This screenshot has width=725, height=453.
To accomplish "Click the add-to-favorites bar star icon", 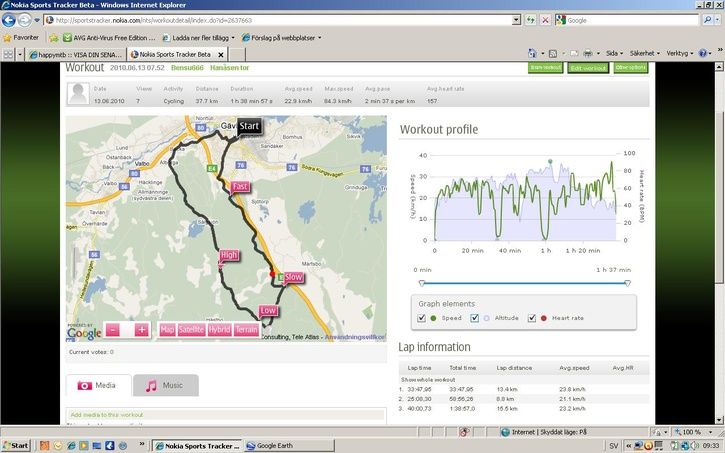I will click(x=54, y=37).
